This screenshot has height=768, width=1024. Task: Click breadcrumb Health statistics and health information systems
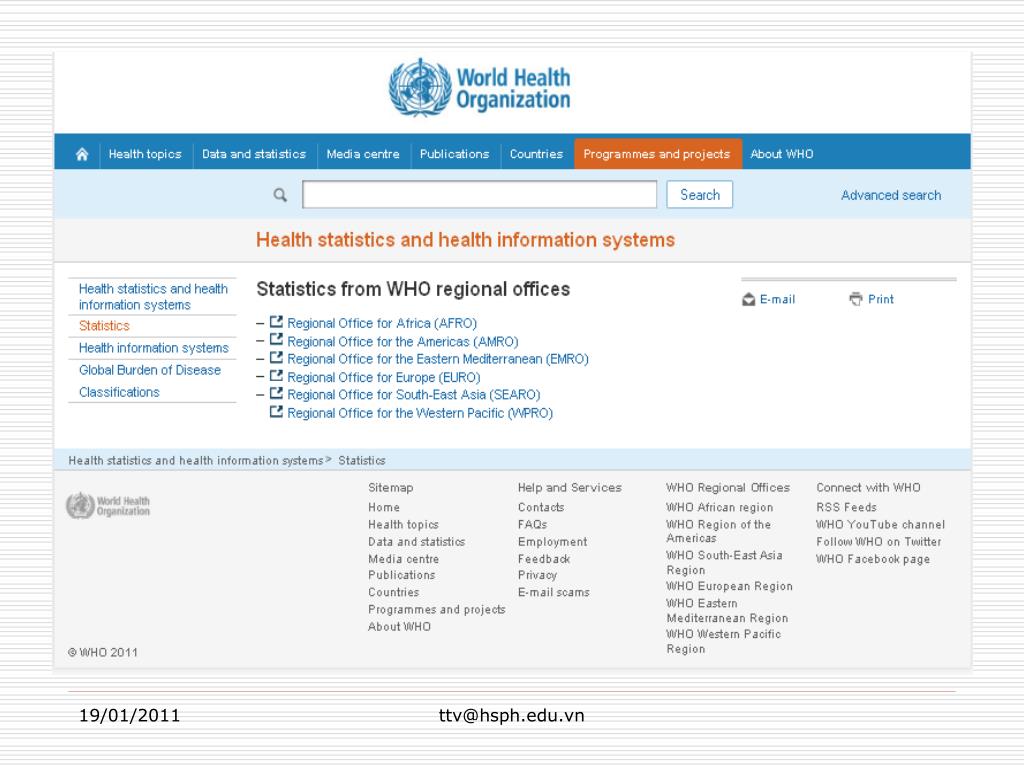click(196, 460)
